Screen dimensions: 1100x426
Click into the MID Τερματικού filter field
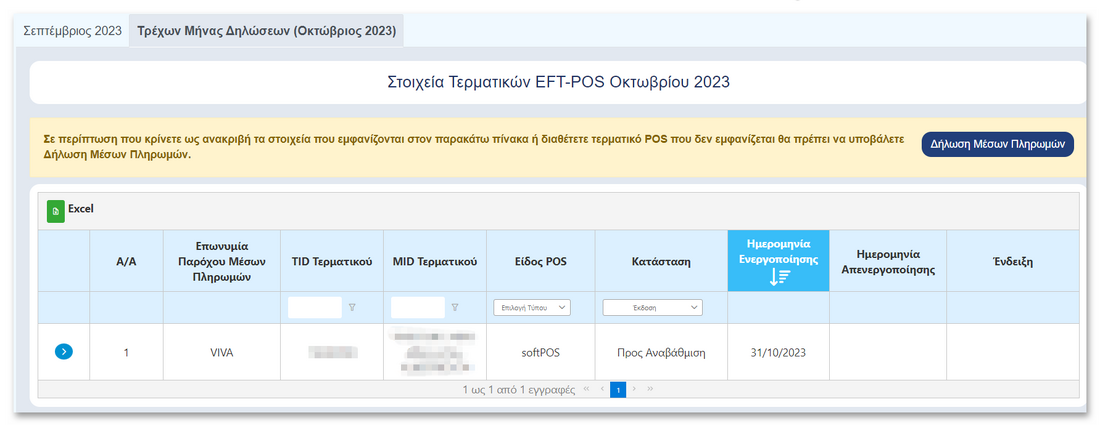(417, 308)
